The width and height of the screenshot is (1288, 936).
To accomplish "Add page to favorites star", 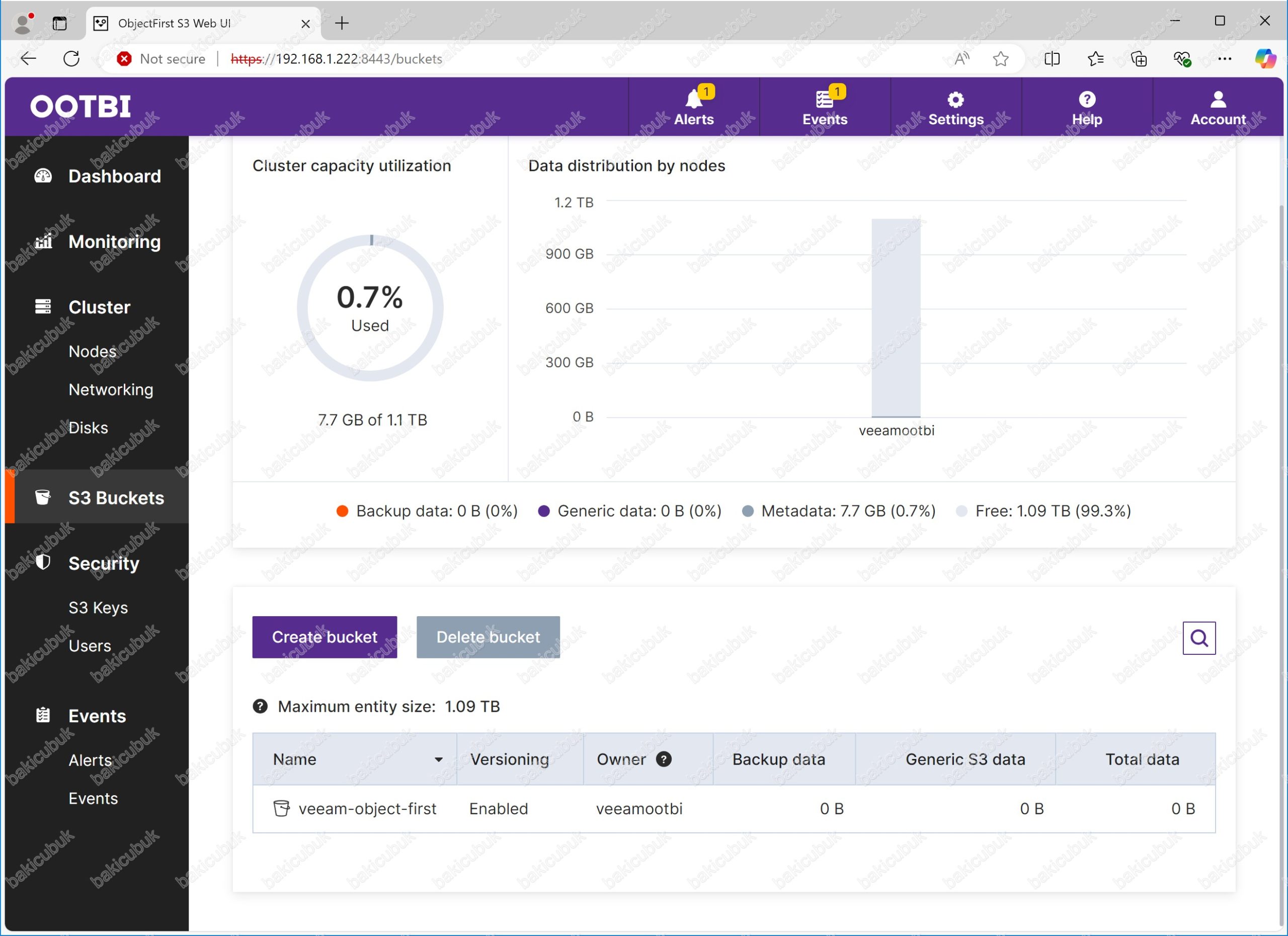I will [x=1001, y=58].
